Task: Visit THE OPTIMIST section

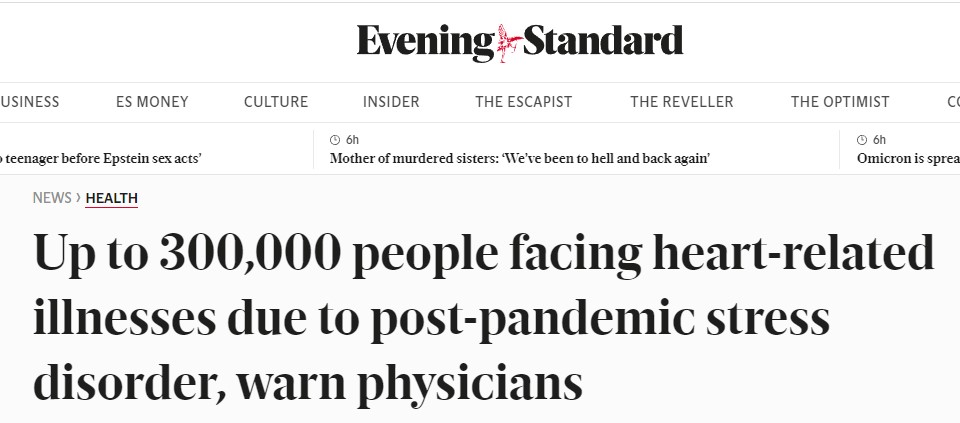Action: coord(840,102)
